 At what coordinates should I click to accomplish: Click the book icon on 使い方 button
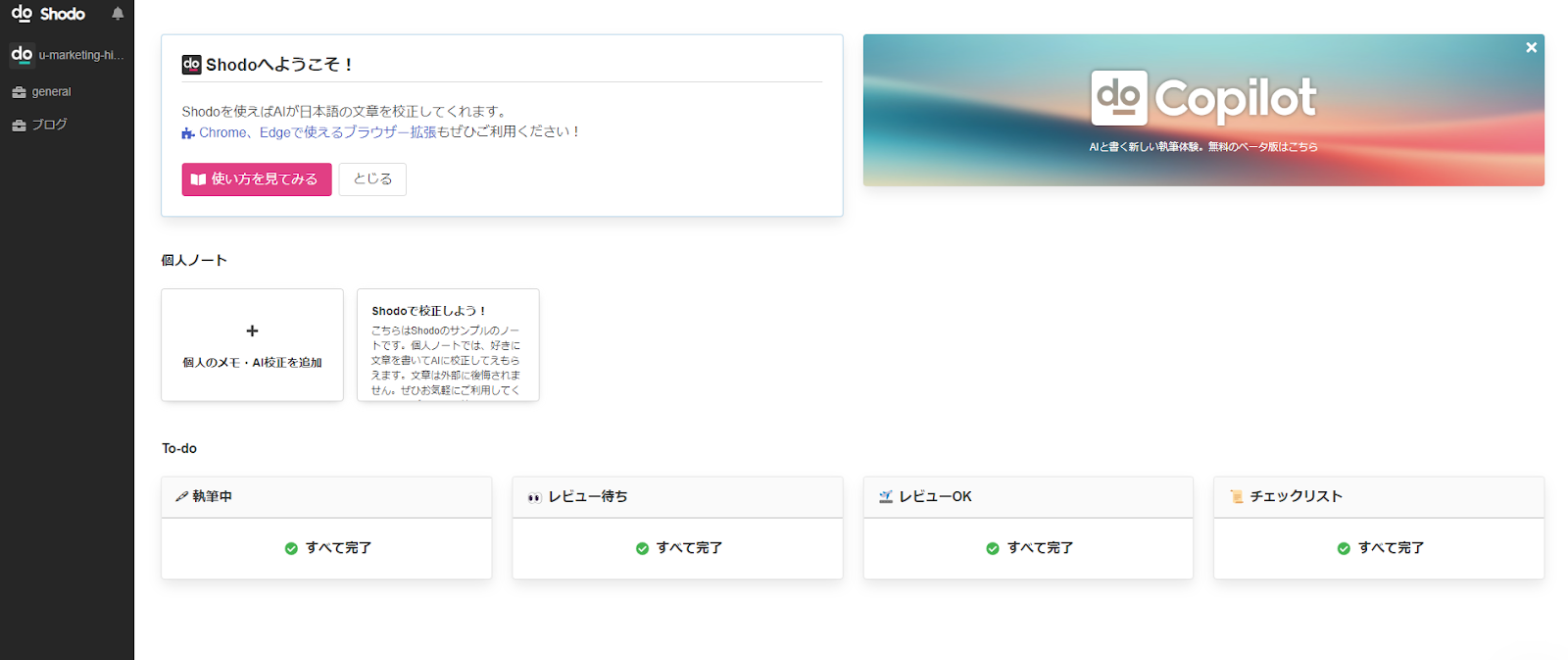point(198,179)
